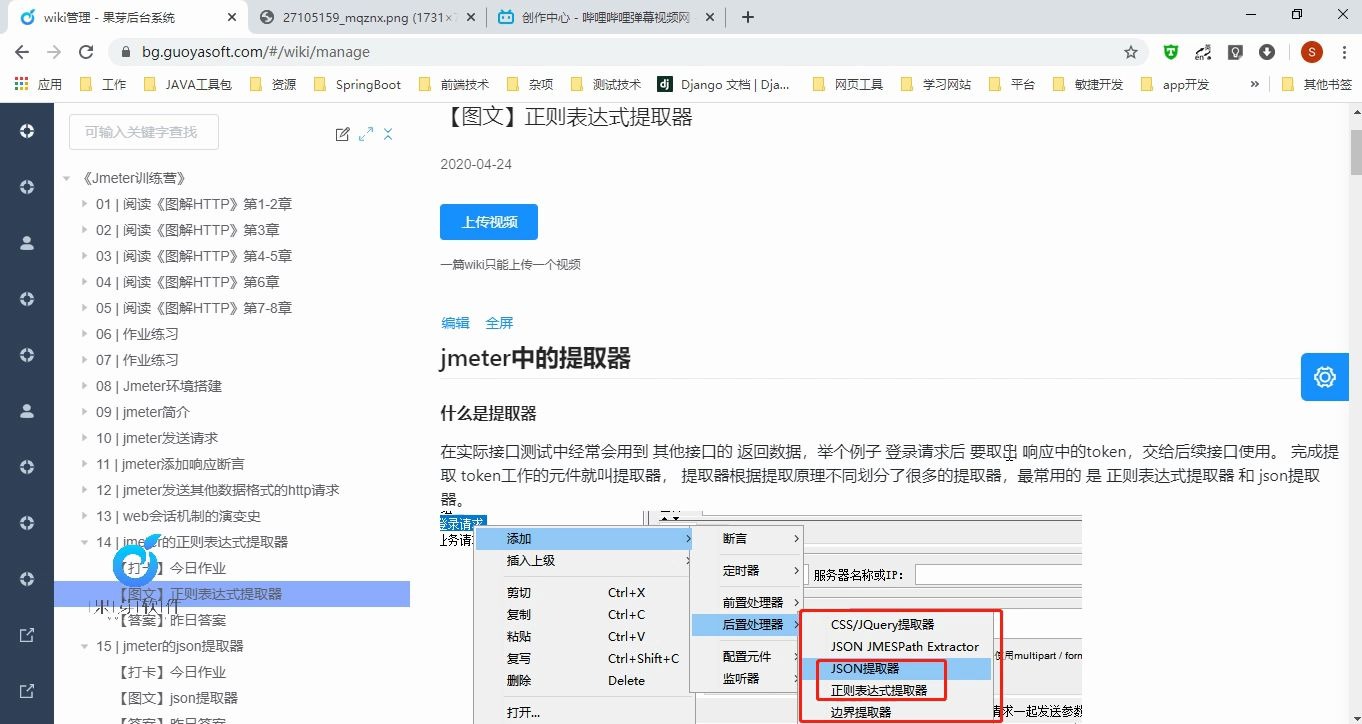Screen dimensions: 1362x724
Task: Open the Django 文档 bookmark
Action: tap(724, 84)
